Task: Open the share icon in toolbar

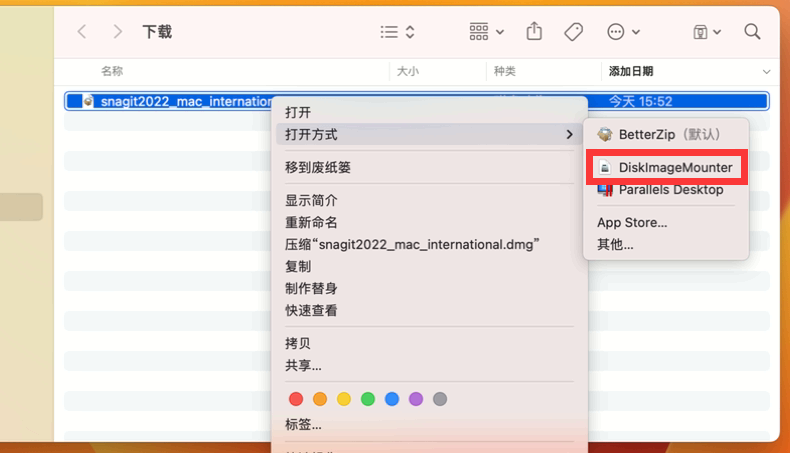Action: (x=534, y=32)
